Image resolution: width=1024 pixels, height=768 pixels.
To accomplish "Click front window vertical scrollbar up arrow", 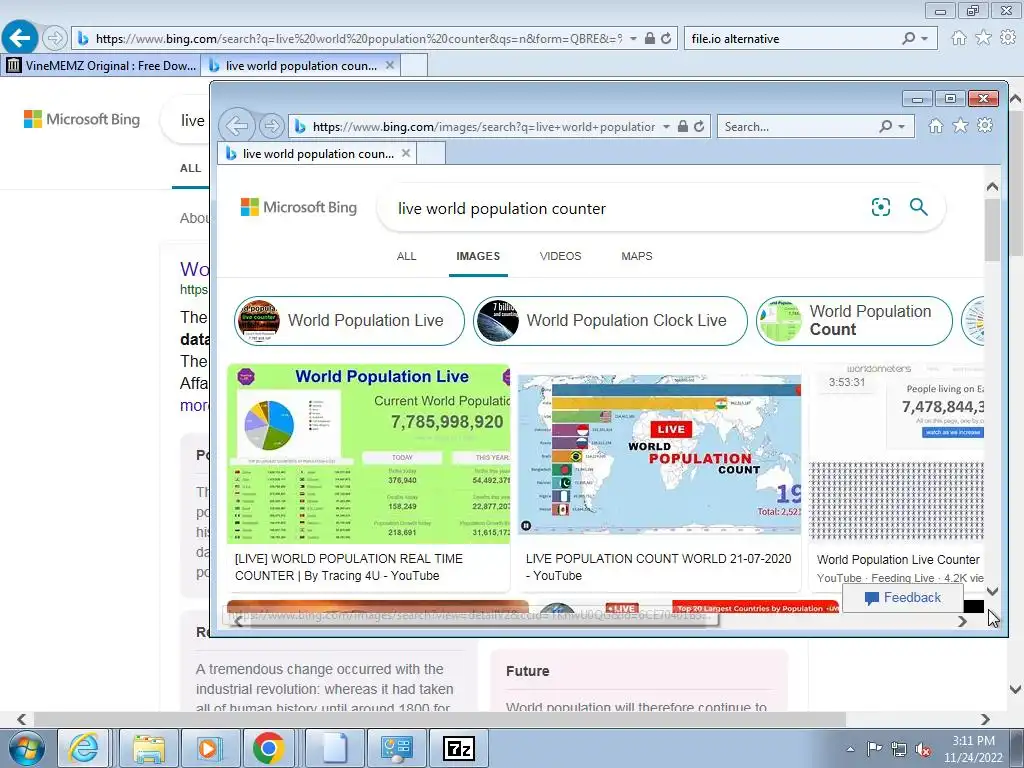I will click(992, 187).
